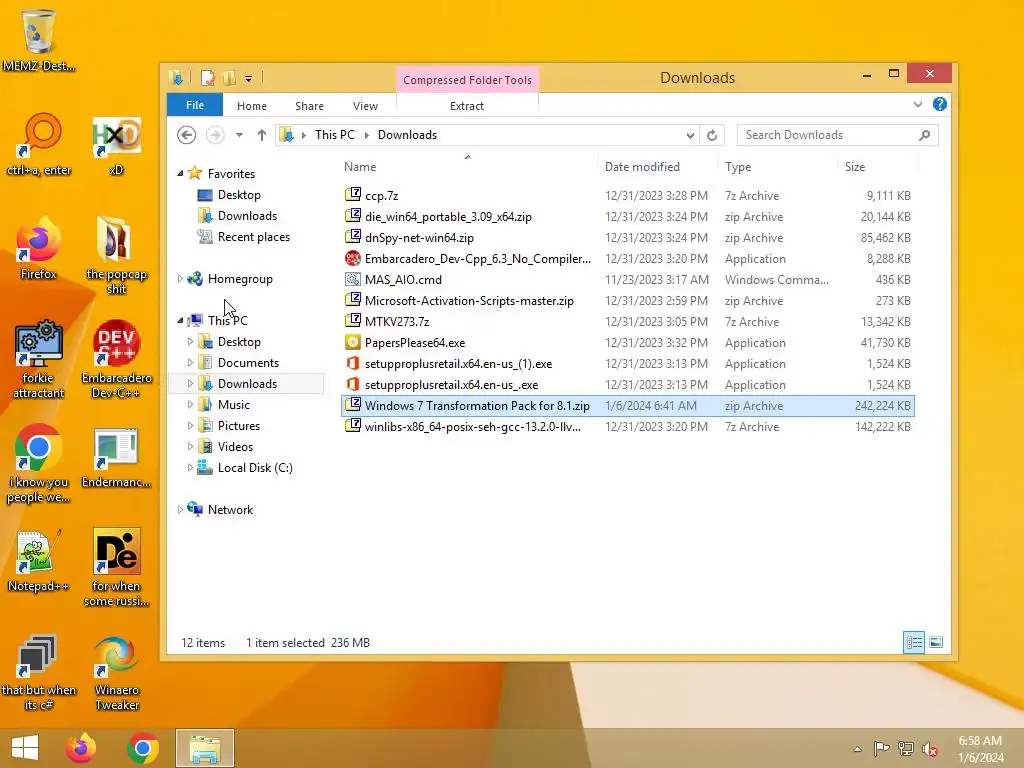
Task: Open the 'that but when its c#' shortcut
Action: click(x=39, y=673)
